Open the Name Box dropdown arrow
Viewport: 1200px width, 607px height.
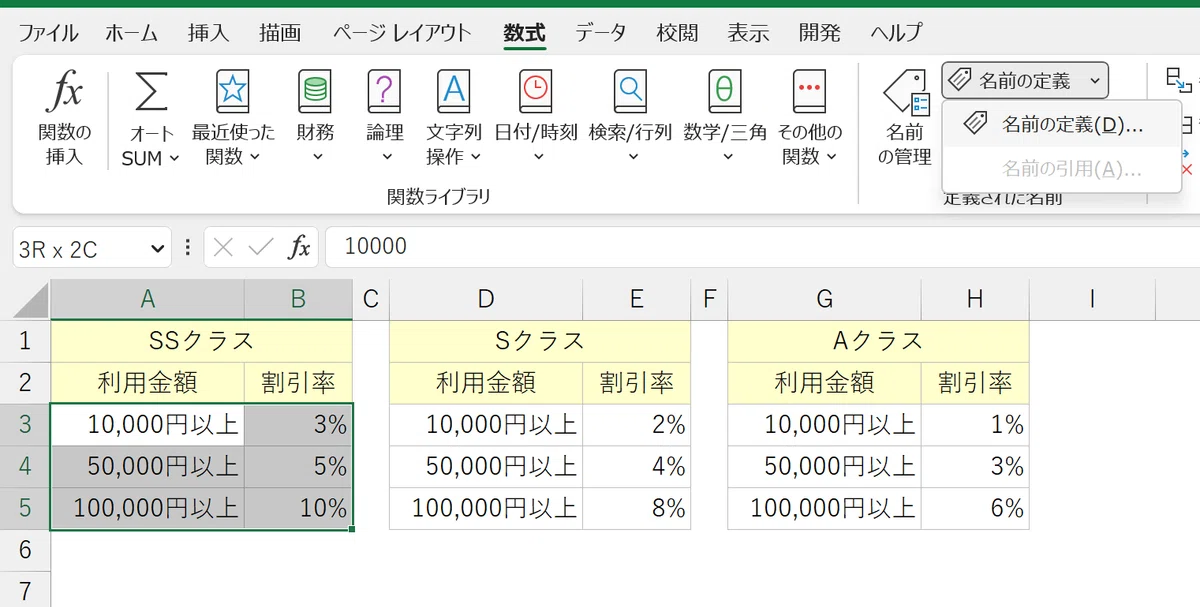[156, 248]
